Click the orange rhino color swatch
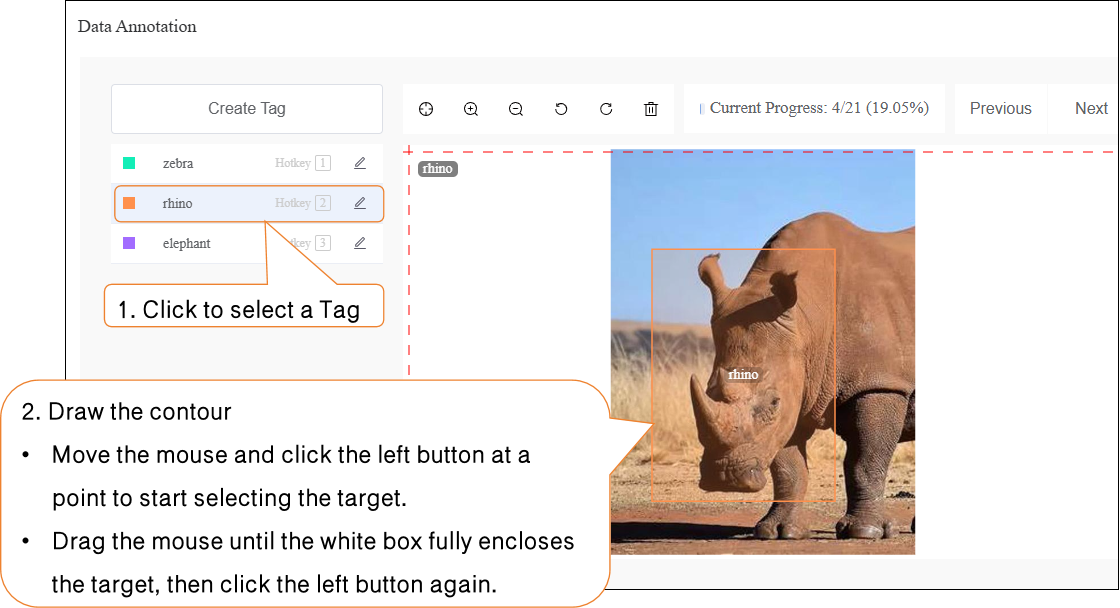The image size is (1120, 608). pyautogui.click(x=129, y=203)
